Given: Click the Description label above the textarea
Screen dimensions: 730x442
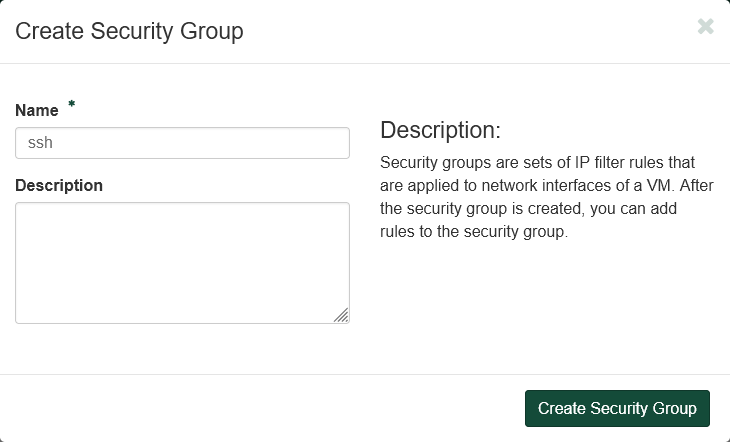Looking at the screenshot, I should [x=59, y=185].
